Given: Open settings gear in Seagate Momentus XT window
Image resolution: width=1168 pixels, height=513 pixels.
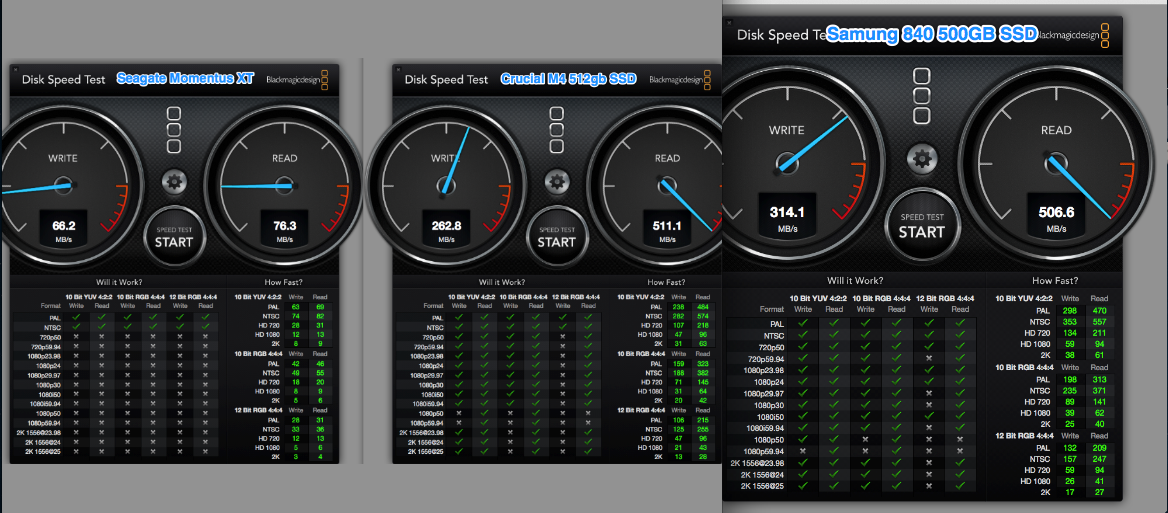Looking at the screenshot, I should tap(174, 181).
